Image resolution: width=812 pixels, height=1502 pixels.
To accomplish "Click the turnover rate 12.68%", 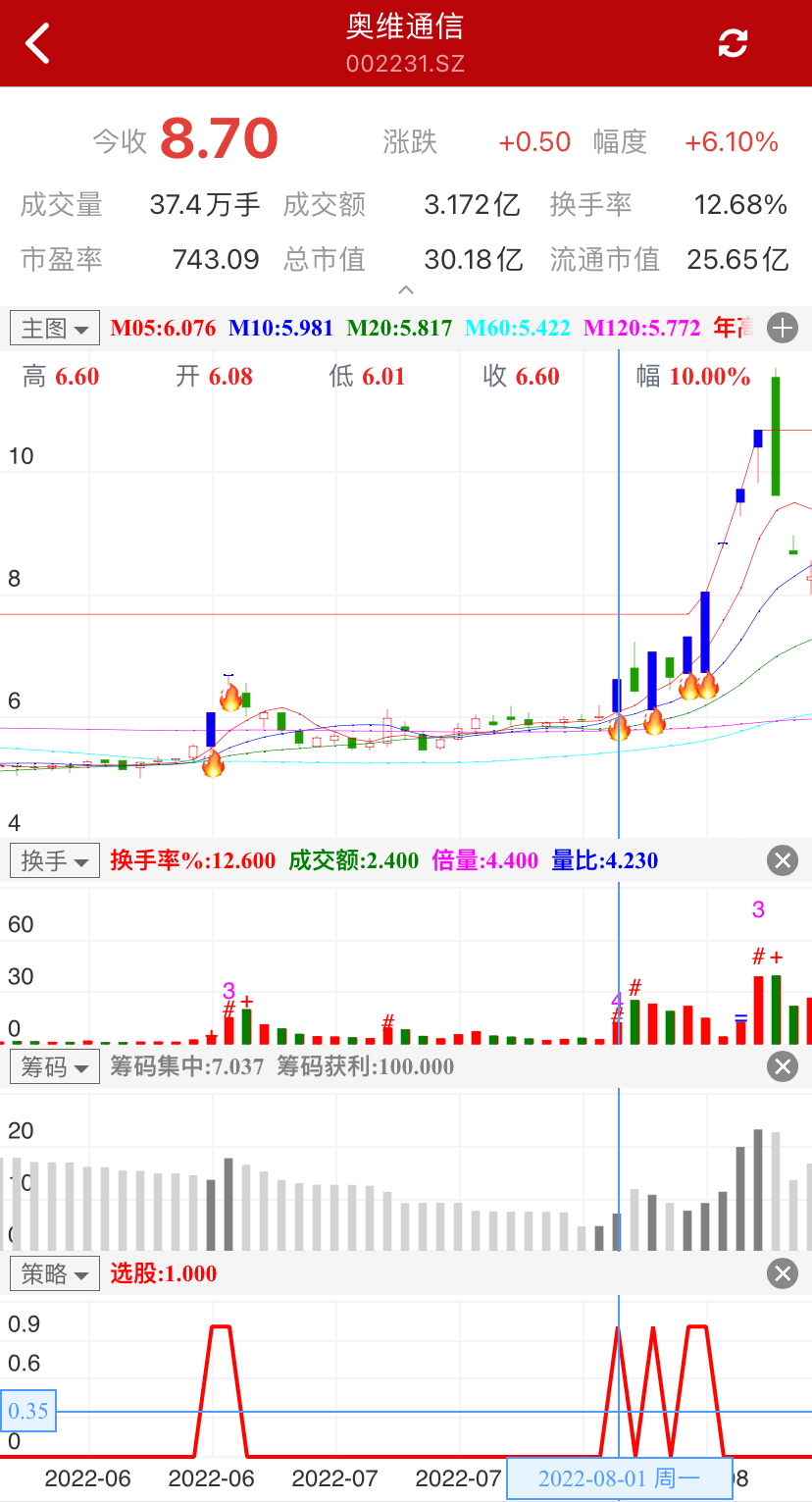I will pyautogui.click(x=740, y=205).
